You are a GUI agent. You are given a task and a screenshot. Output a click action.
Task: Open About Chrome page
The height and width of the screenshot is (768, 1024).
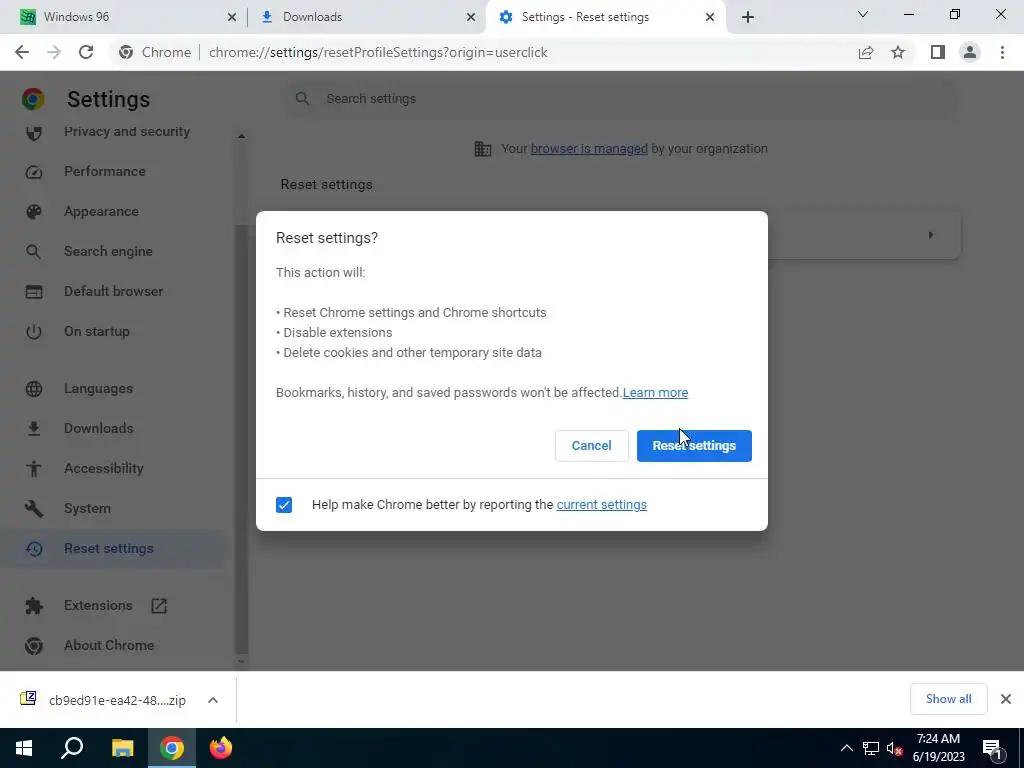[x=111, y=645]
